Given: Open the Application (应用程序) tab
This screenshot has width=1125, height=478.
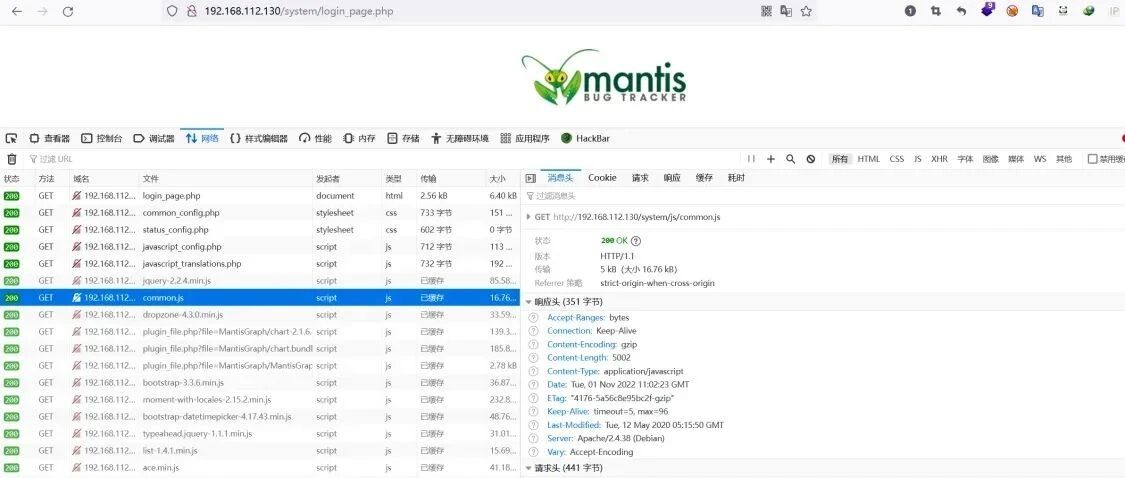Looking at the screenshot, I should click(524, 139).
